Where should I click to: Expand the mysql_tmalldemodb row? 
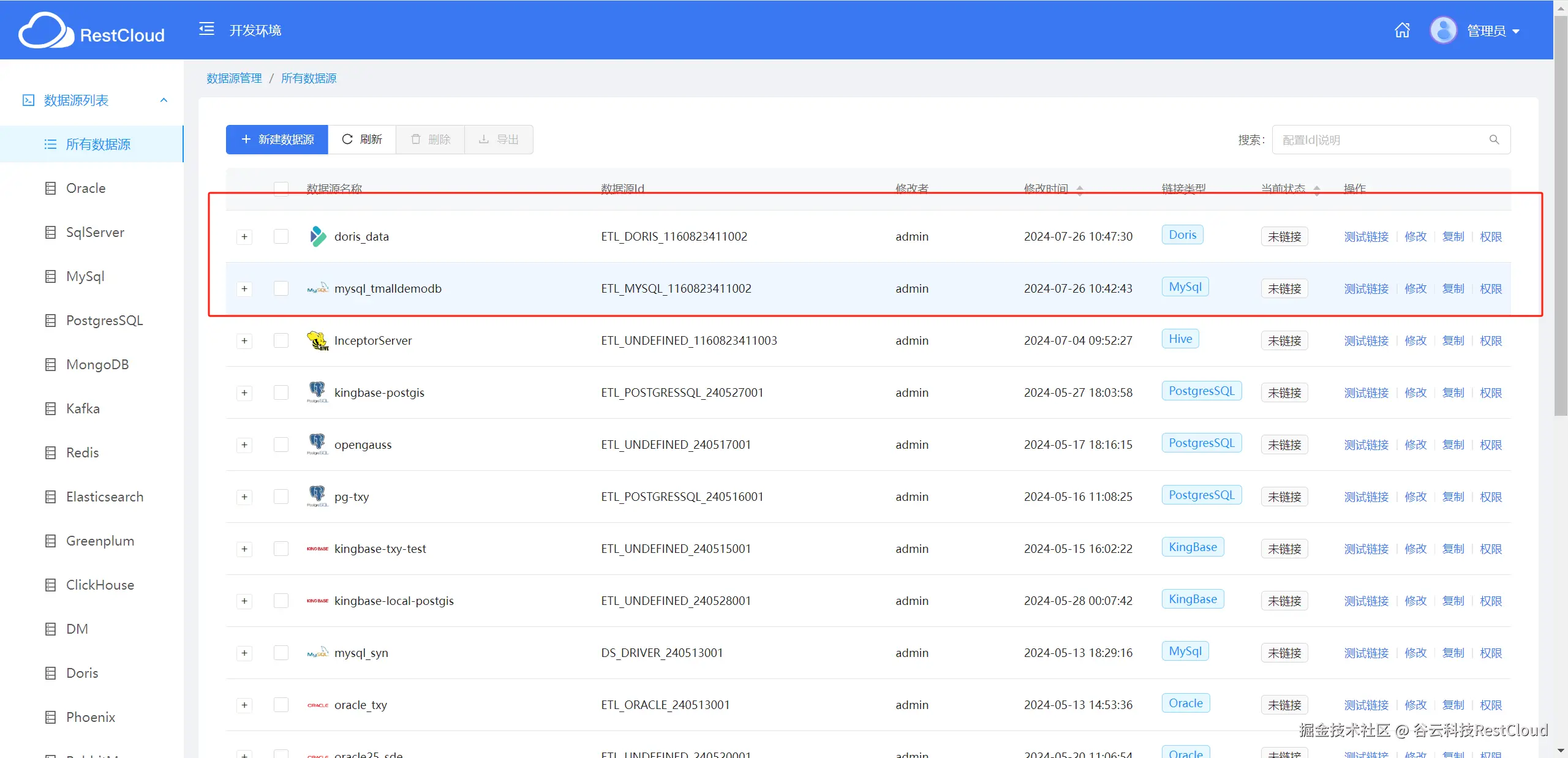pos(244,288)
